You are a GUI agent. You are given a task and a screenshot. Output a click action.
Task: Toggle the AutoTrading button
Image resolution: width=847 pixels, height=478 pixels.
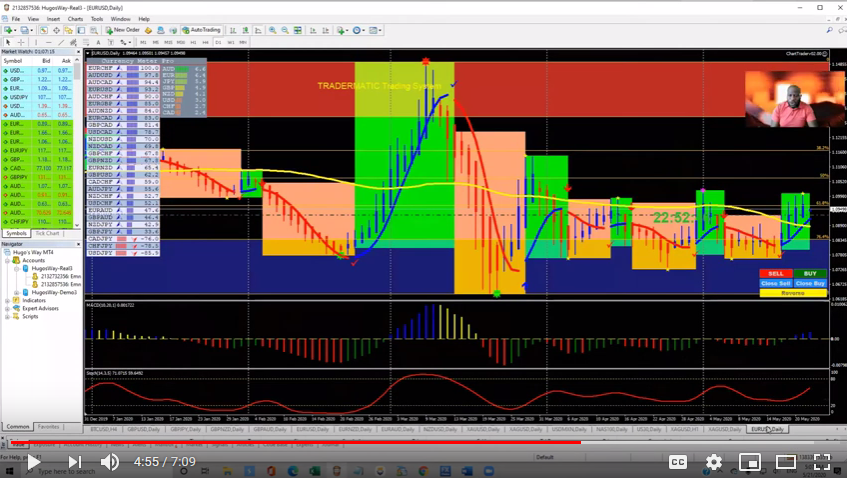201,30
